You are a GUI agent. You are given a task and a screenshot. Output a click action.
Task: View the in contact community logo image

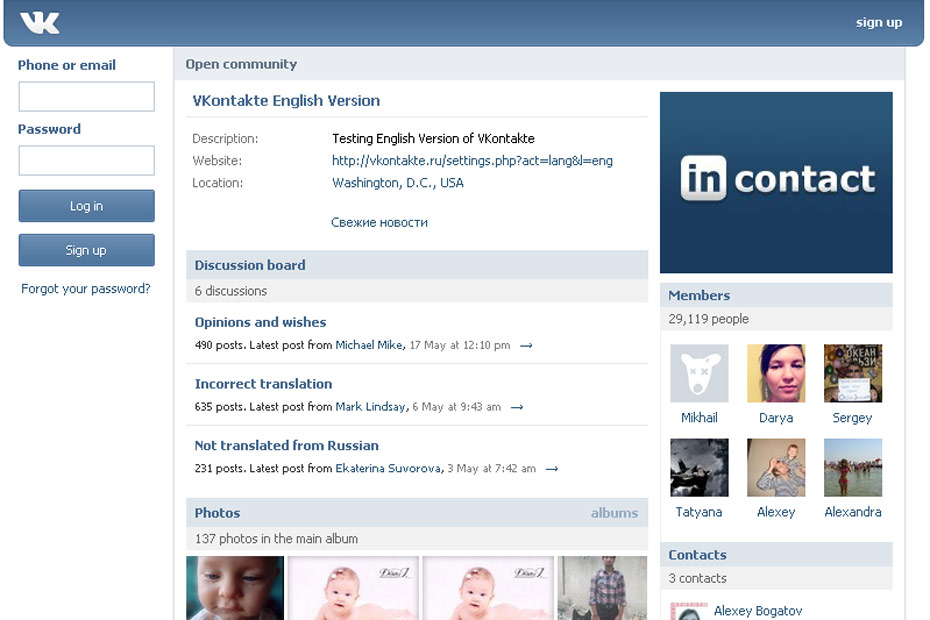(x=776, y=183)
